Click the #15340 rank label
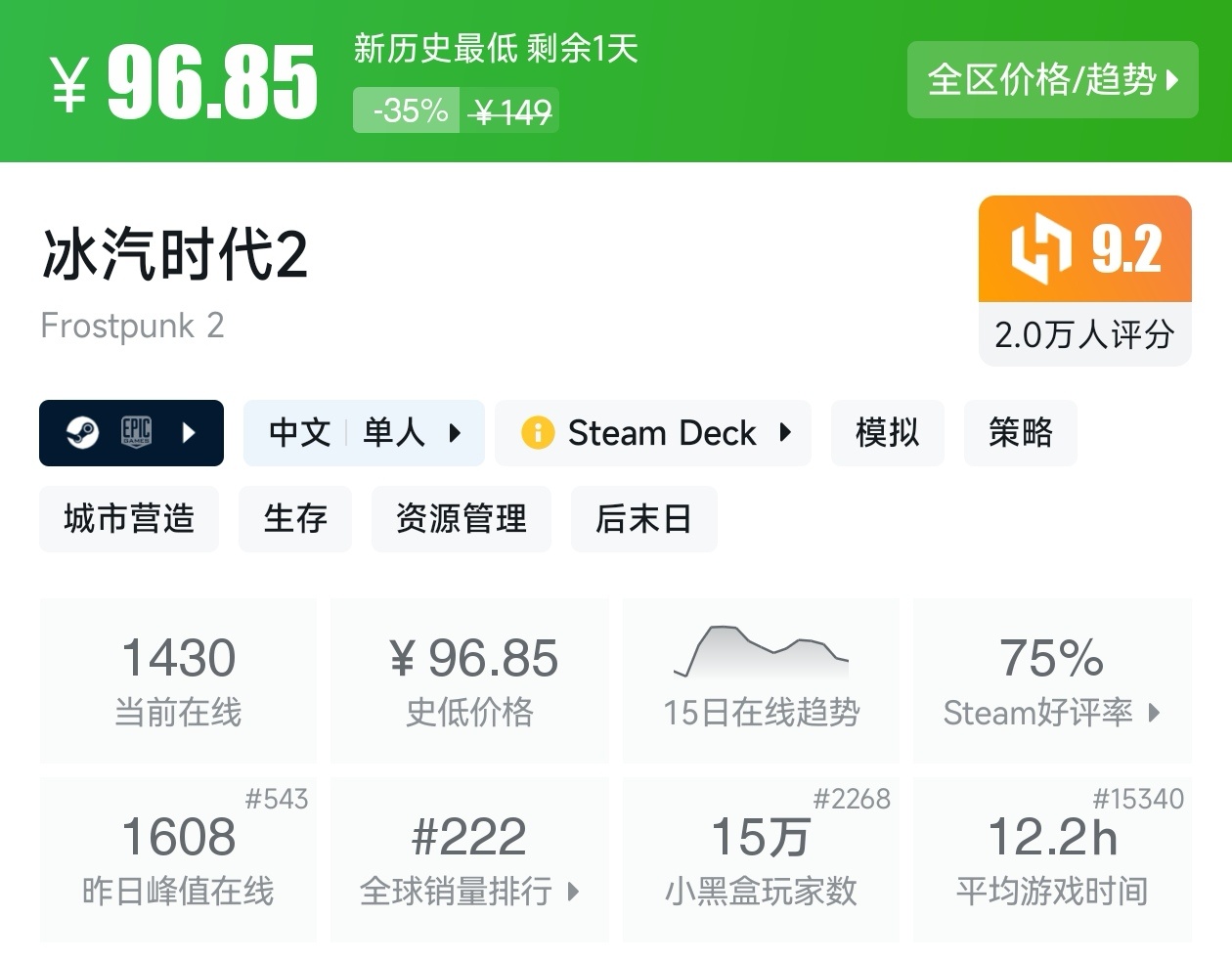The width and height of the screenshot is (1232, 961). pos(1138,799)
